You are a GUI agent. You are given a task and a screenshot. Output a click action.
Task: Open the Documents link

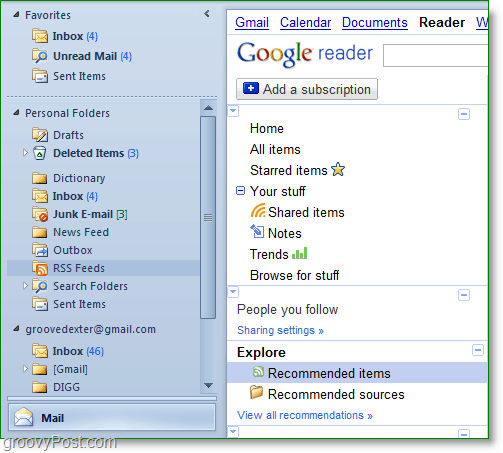tap(375, 23)
